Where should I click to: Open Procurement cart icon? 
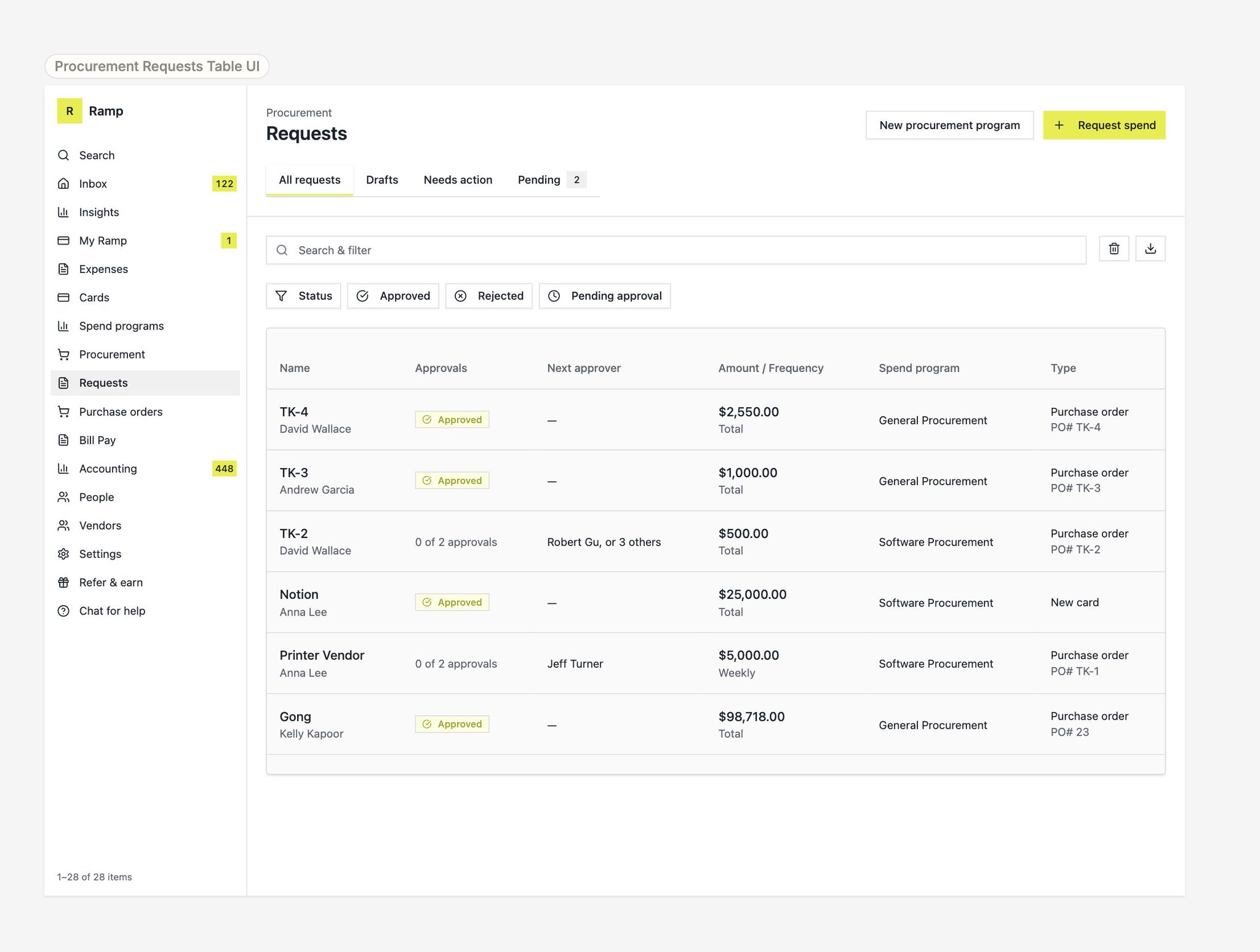63,354
